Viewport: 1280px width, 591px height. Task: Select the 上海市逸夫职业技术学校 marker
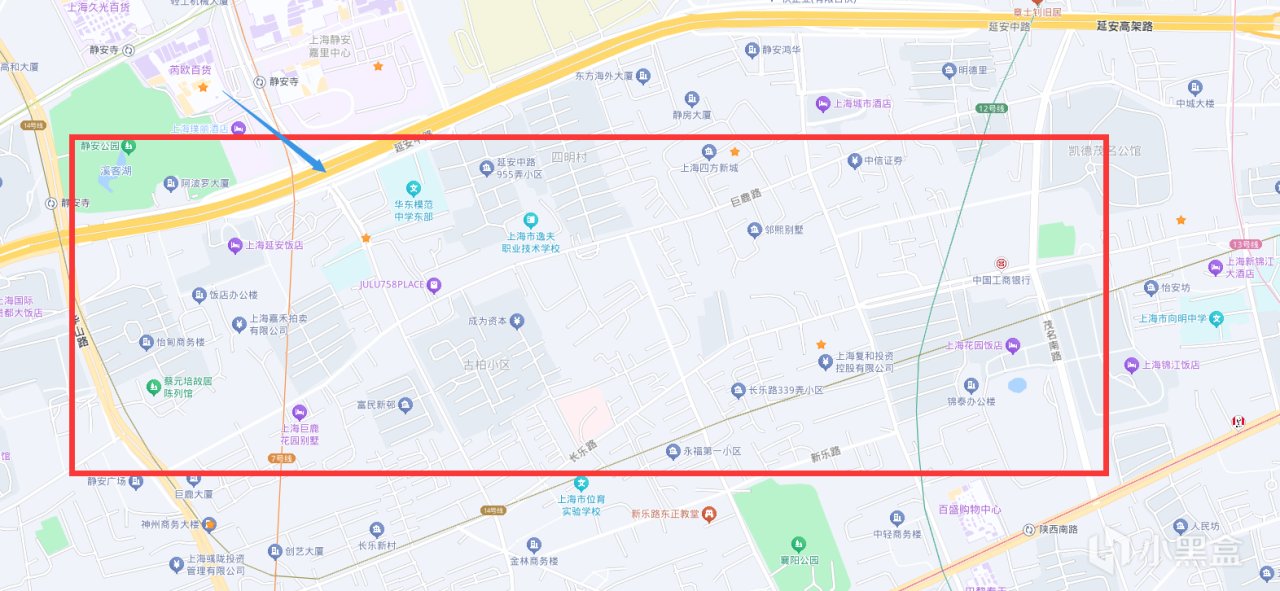tap(531, 220)
